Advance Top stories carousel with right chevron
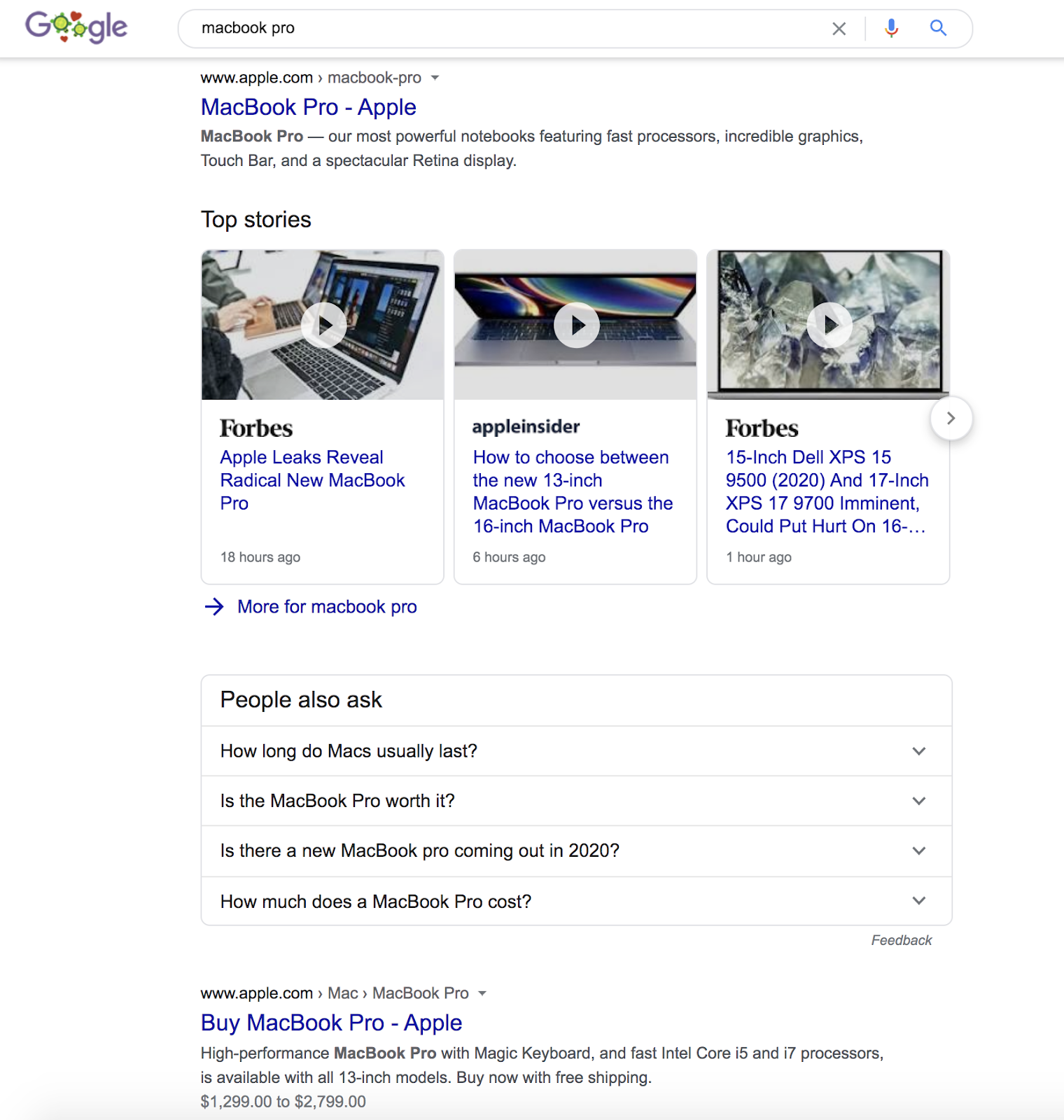Screen dimensions: 1064x1120 (951, 418)
